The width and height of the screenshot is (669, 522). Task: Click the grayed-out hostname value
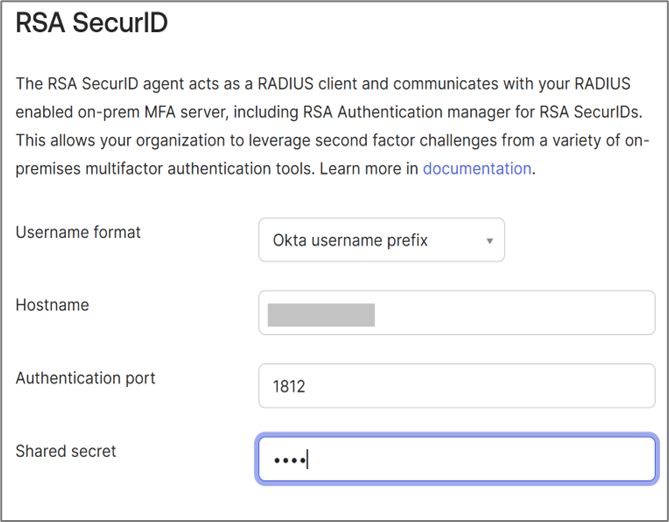(x=321, y=315)
